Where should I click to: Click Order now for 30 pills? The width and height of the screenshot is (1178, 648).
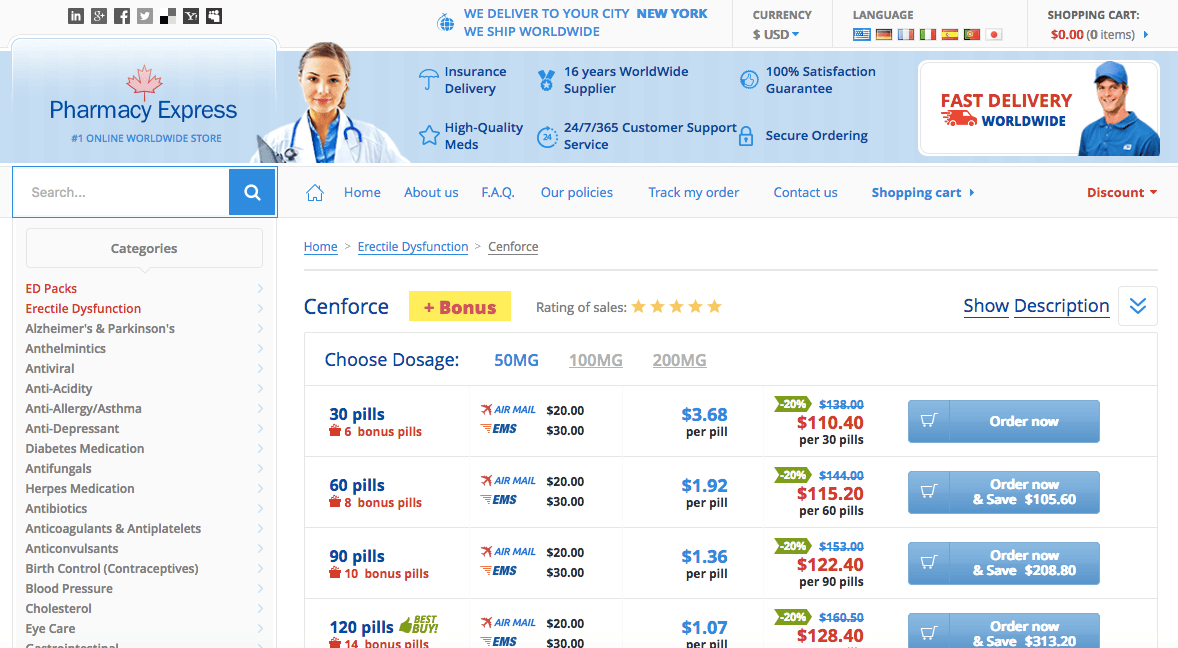pyautogui.click(x=1003, y=421)
